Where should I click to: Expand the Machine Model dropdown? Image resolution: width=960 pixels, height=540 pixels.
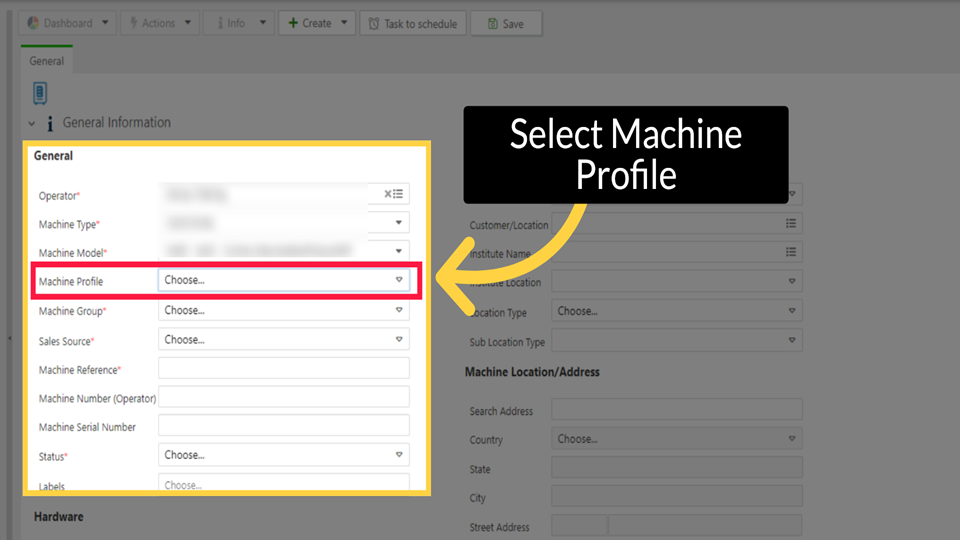(x=398, y=251)
